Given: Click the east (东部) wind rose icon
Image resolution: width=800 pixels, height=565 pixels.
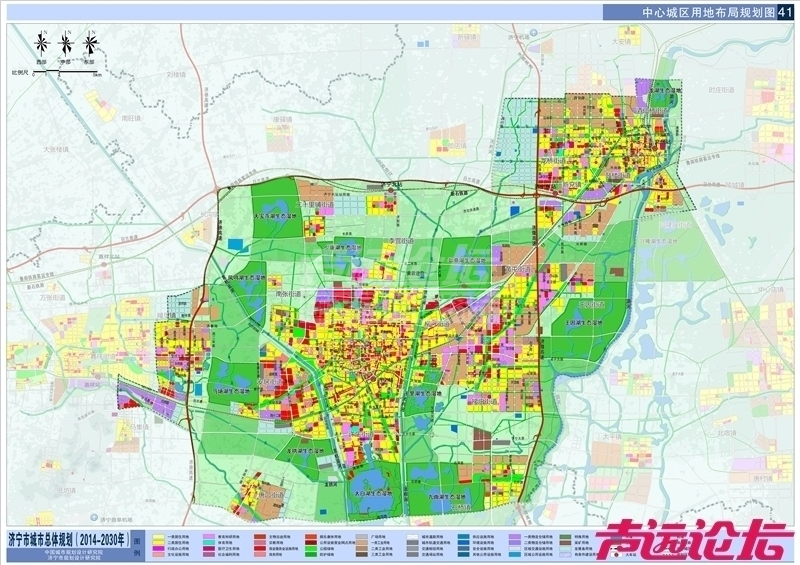Looking at the screenshot, I should click(x=90, y=44).
